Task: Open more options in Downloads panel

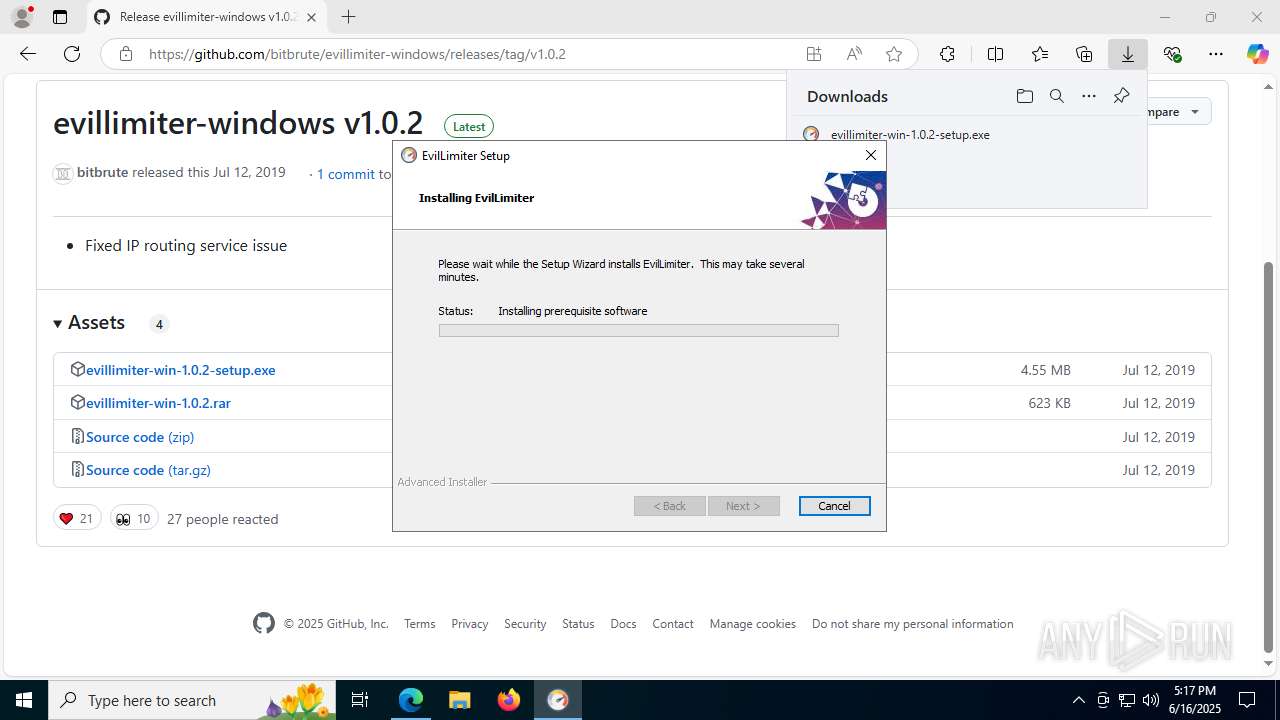Action: tap(1089, 96)
